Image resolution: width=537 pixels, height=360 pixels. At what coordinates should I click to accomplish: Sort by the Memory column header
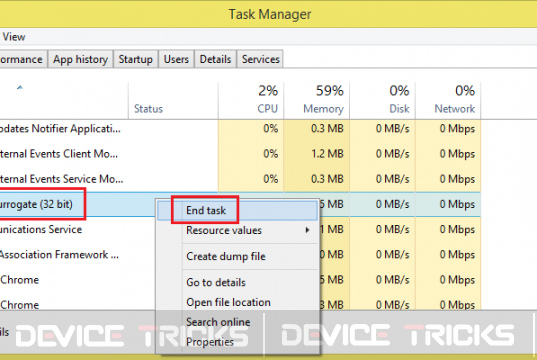tap(317, 100)
